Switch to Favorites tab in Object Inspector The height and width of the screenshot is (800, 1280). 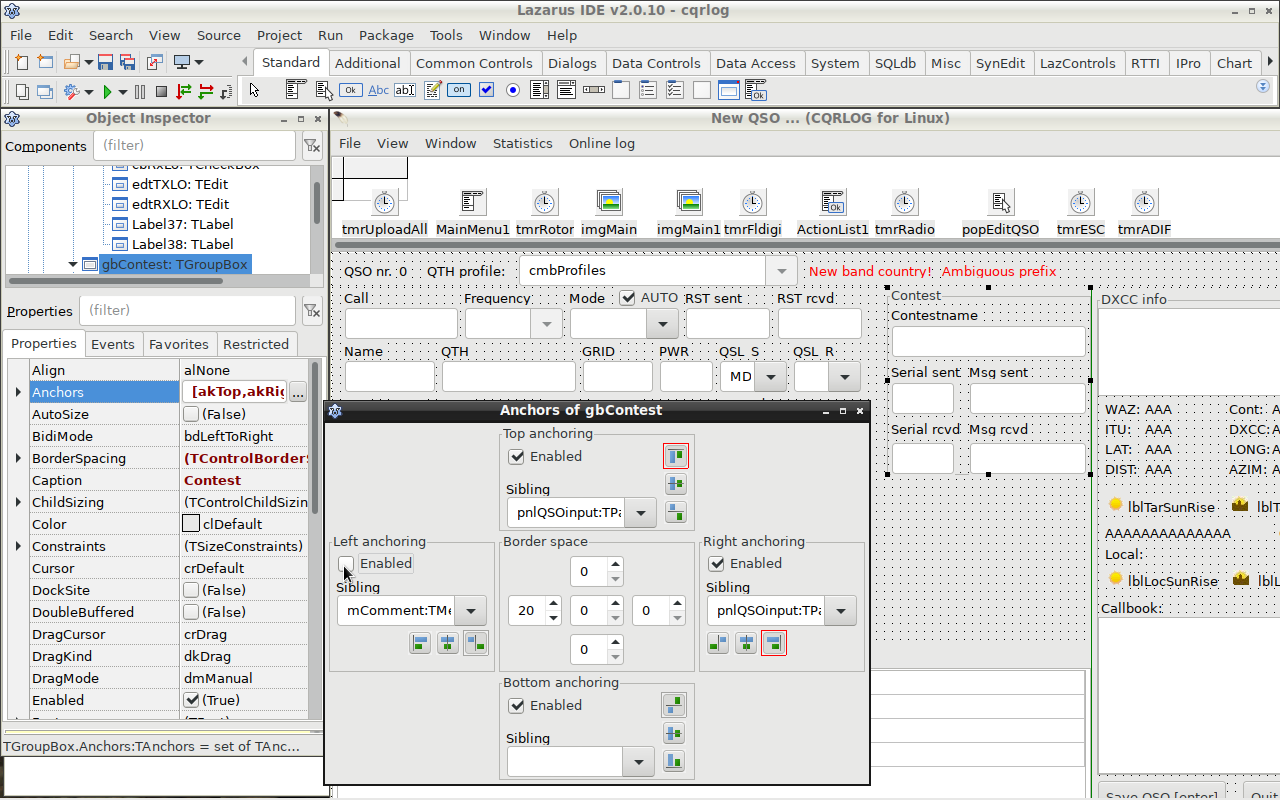(x=179, y=344)
